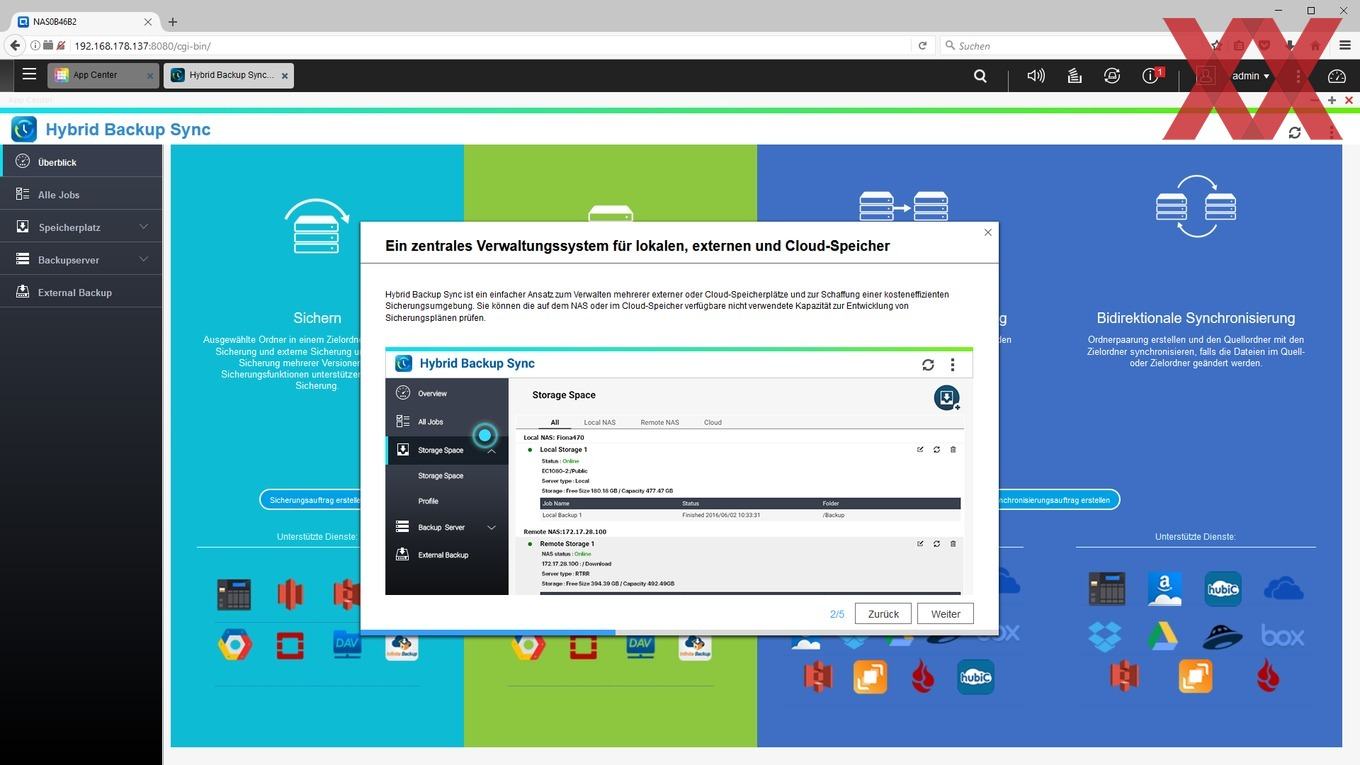Select hubiC icon beside the Backblaze flame
The width and height of the screenshot is (1360, 765).
tap(975, 677)
